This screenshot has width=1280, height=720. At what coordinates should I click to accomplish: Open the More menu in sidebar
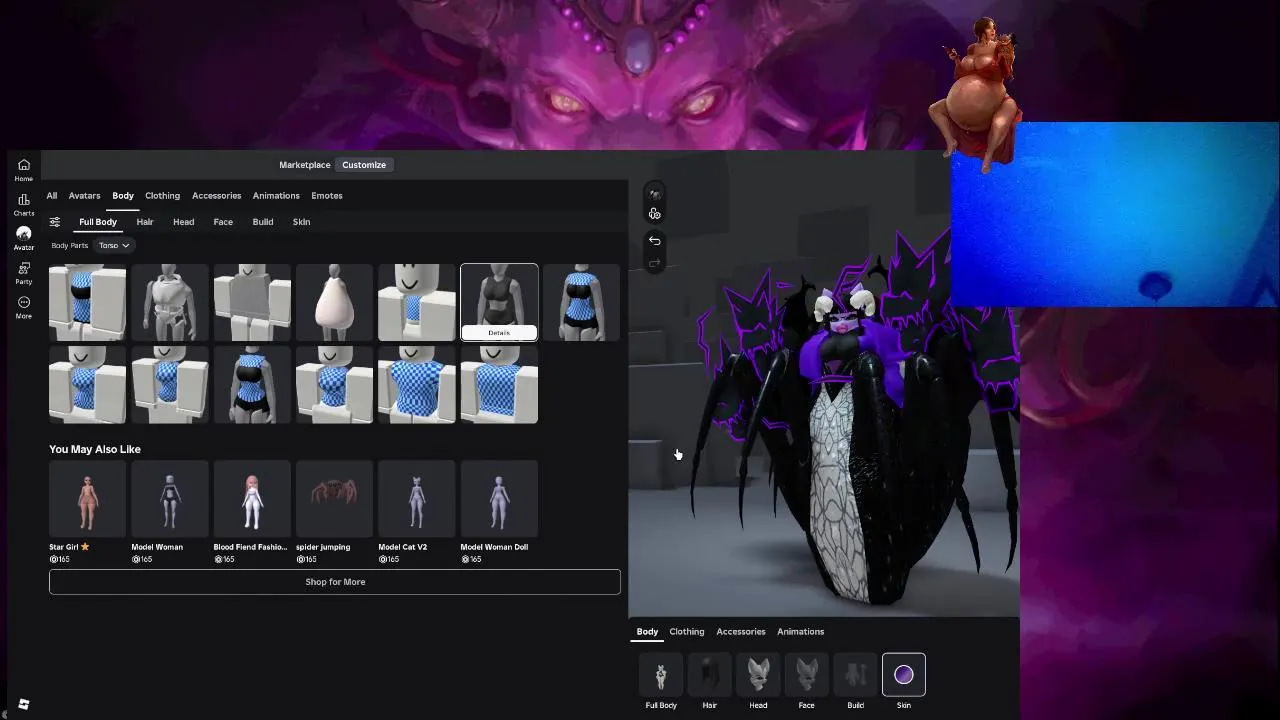(x=23, y=307)
